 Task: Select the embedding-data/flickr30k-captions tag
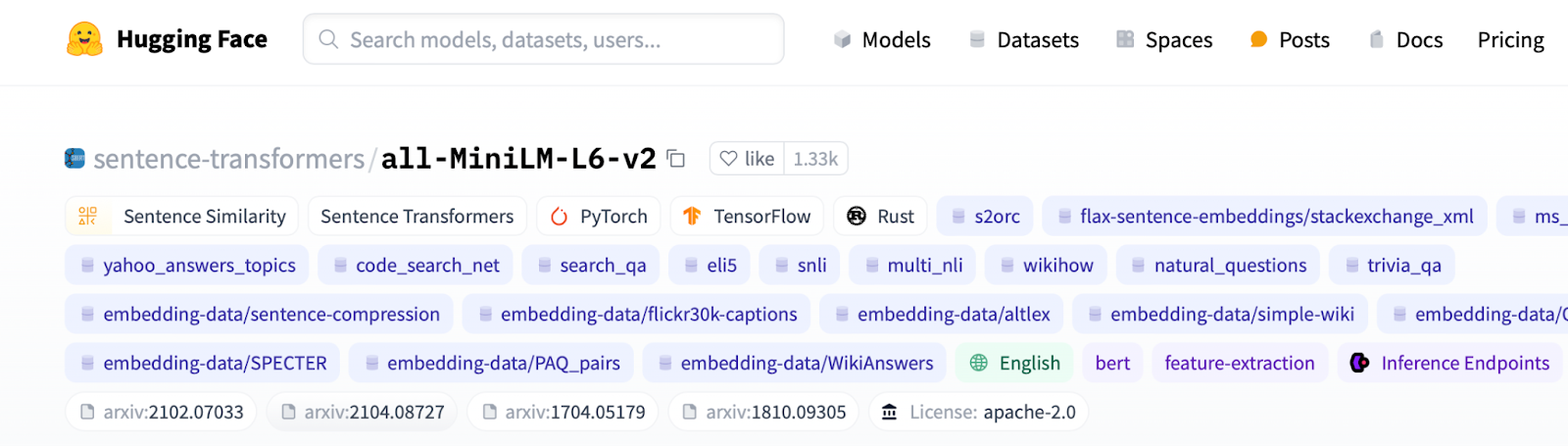(x=636, y=315)
